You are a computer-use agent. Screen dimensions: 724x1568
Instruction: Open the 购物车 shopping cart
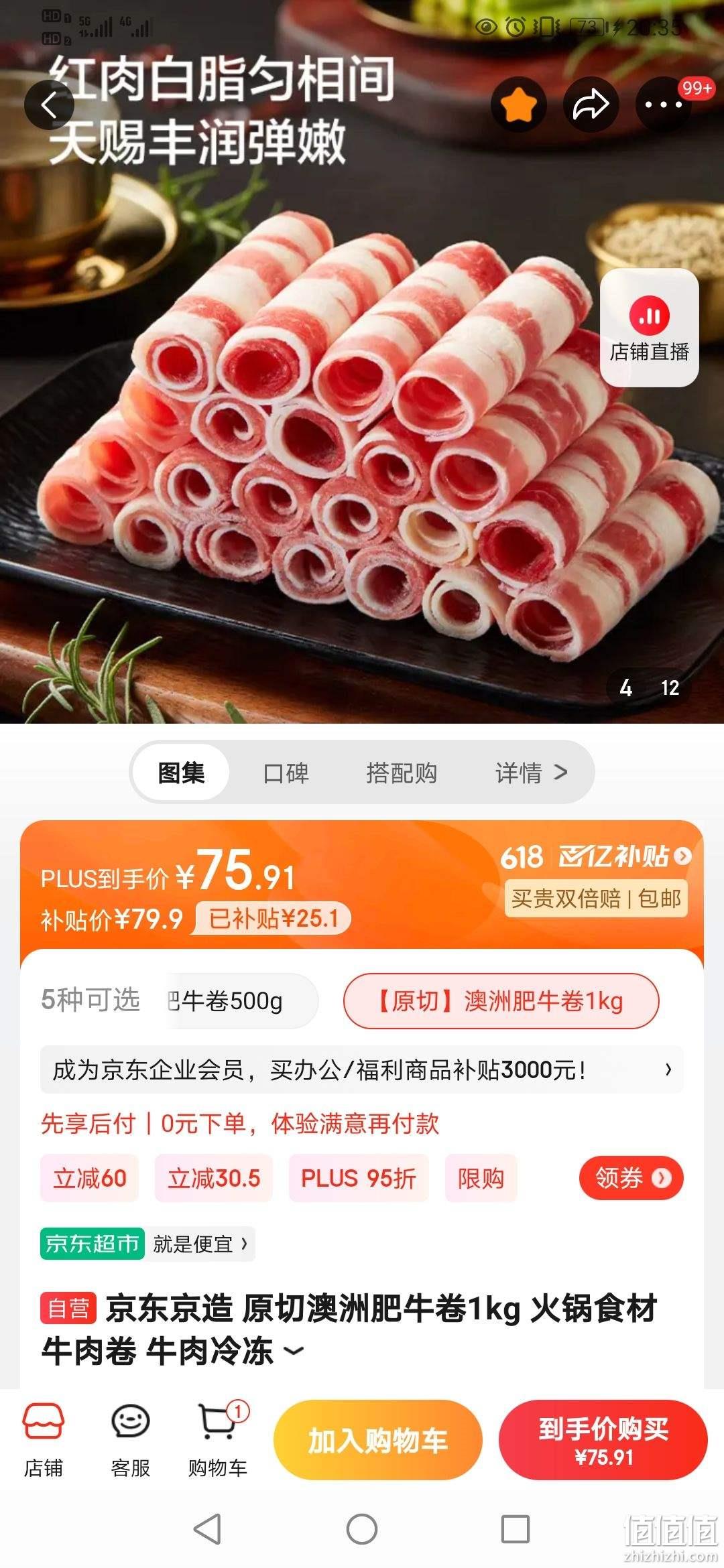[218, 1440]
